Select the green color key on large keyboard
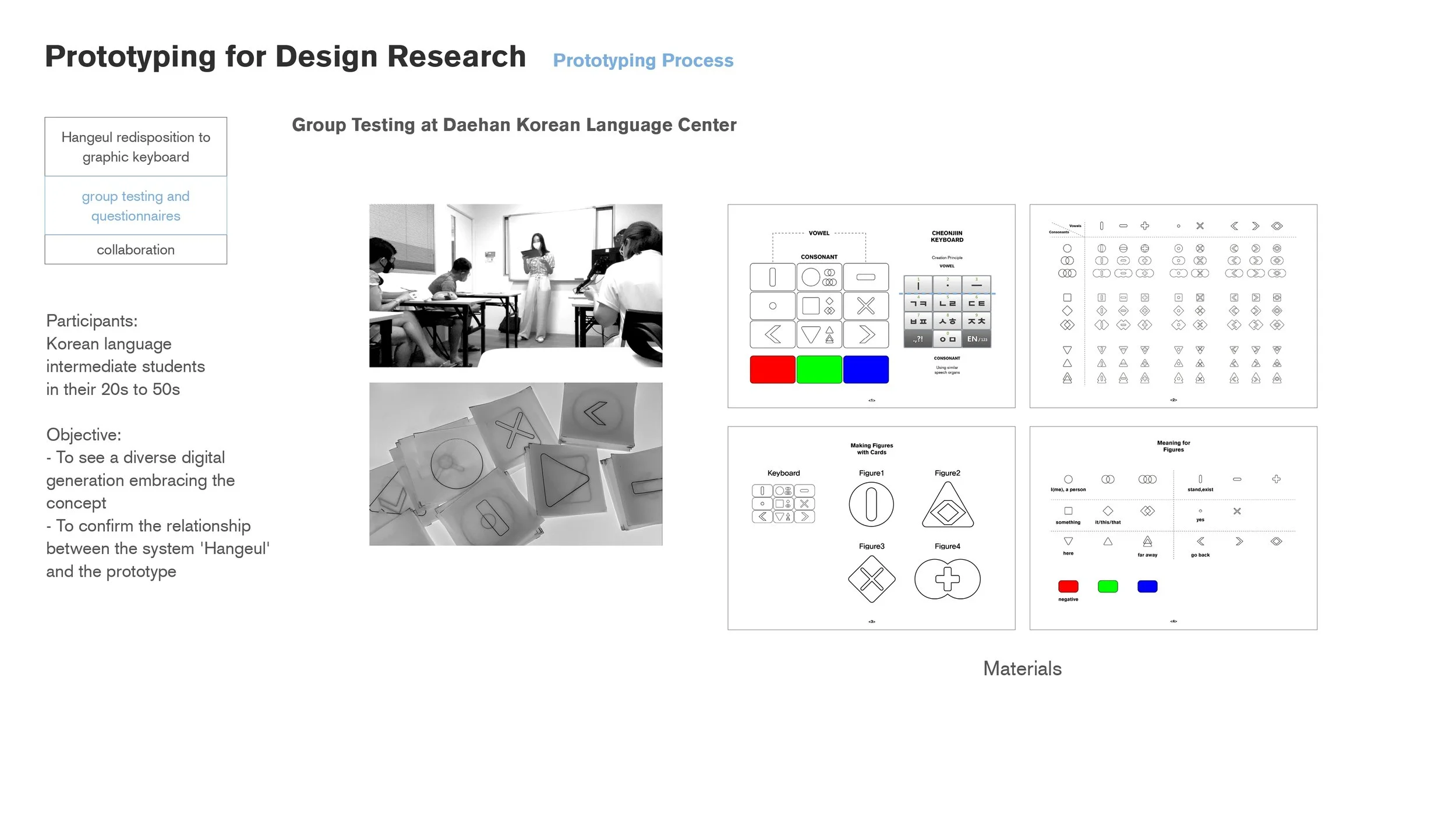Viewport: 1456px width, 819px height. [x=819, y=369]
